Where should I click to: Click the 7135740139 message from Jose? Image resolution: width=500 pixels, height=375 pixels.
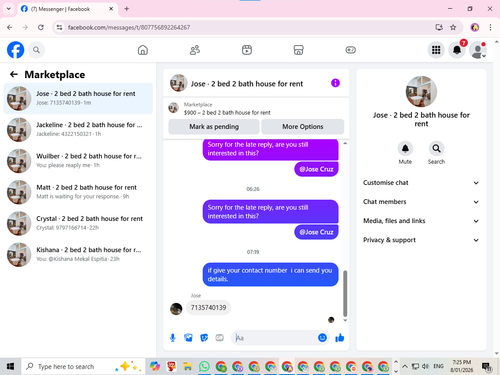[208, 307]
